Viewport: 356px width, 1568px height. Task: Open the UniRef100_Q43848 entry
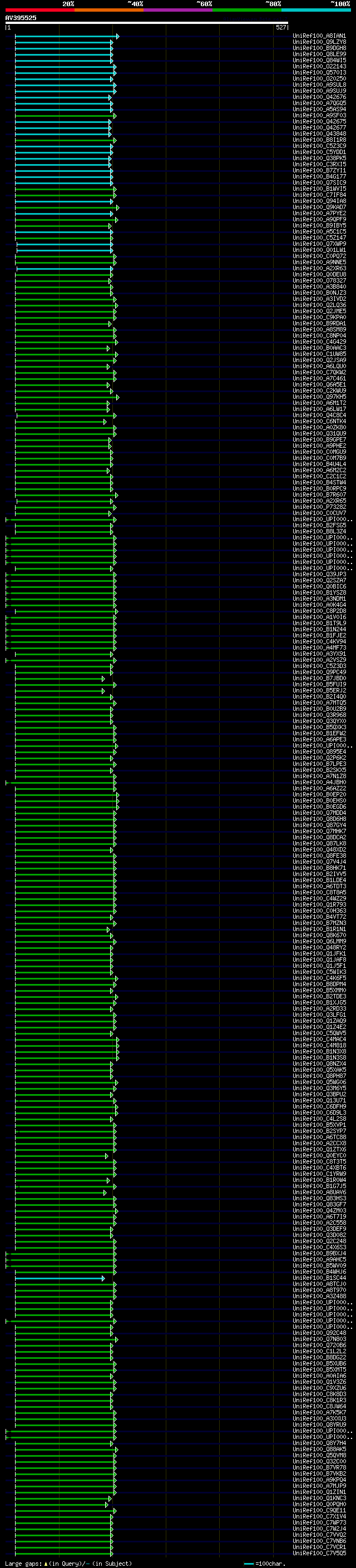[x=319, y=134]
